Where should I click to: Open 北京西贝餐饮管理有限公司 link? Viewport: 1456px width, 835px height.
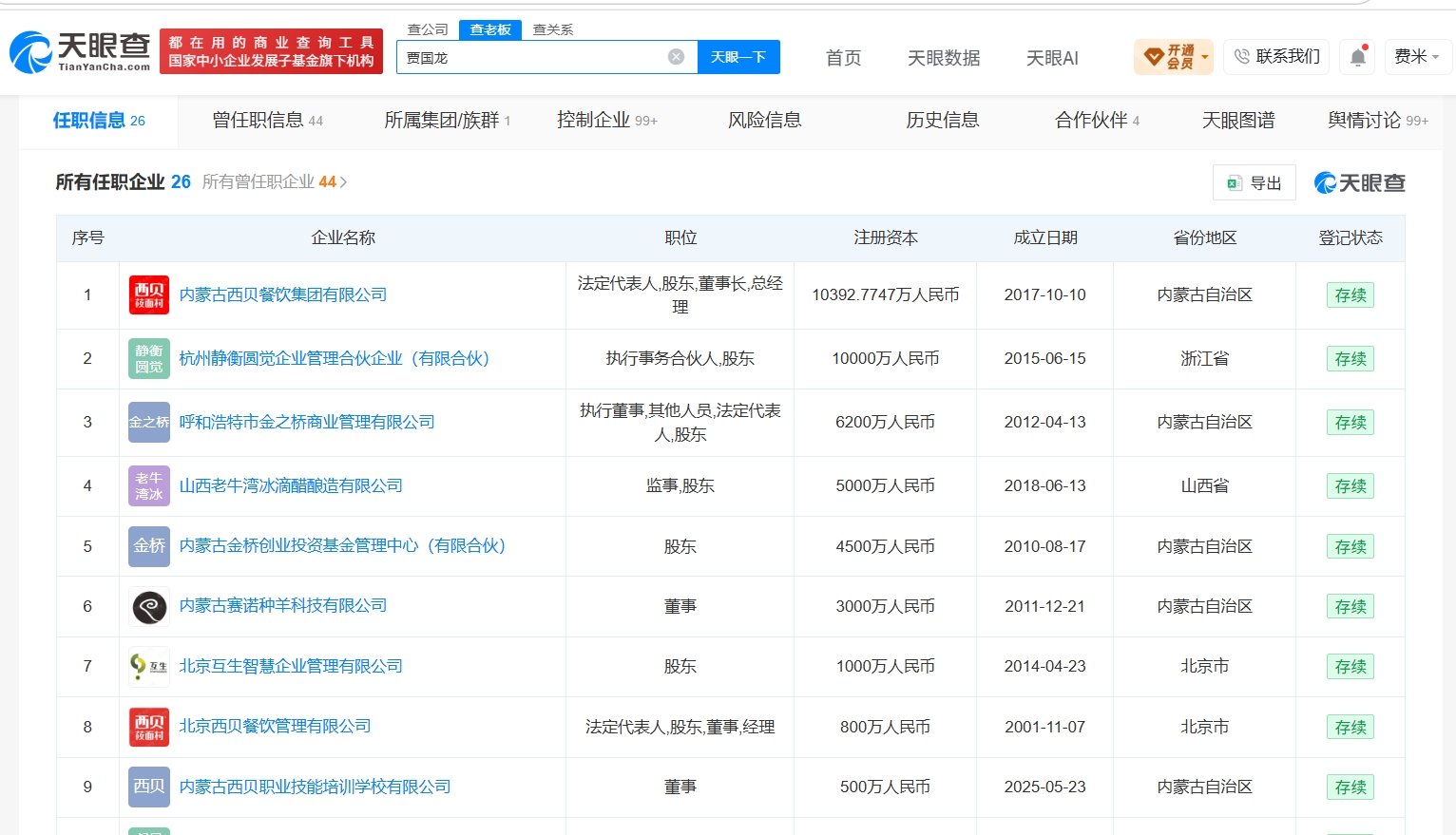coord(276,727)
